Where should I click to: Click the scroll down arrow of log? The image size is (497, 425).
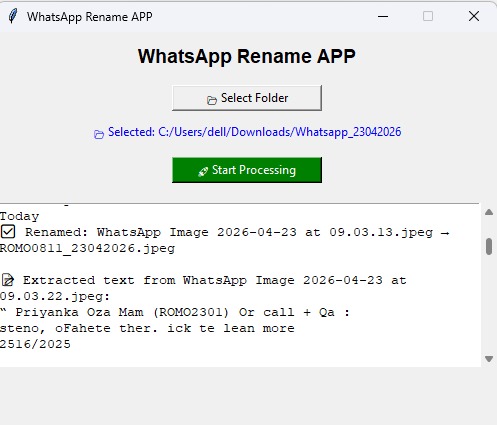pyautogui.click(x=489, y=359)
